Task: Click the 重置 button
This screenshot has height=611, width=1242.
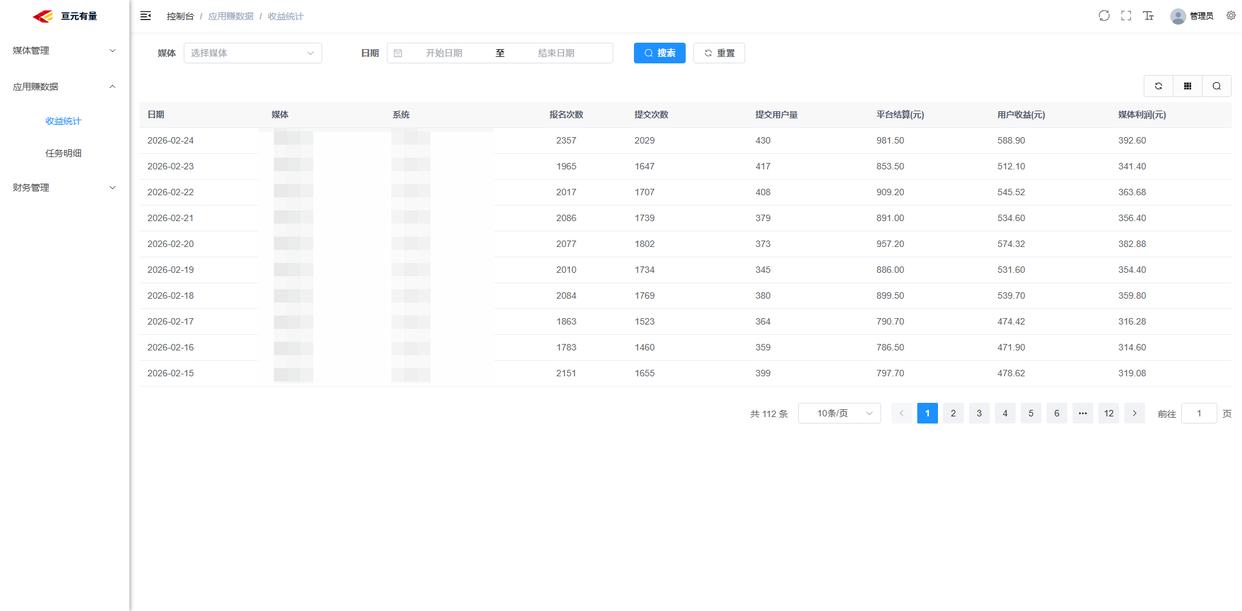Action: (x=719, y=53)
